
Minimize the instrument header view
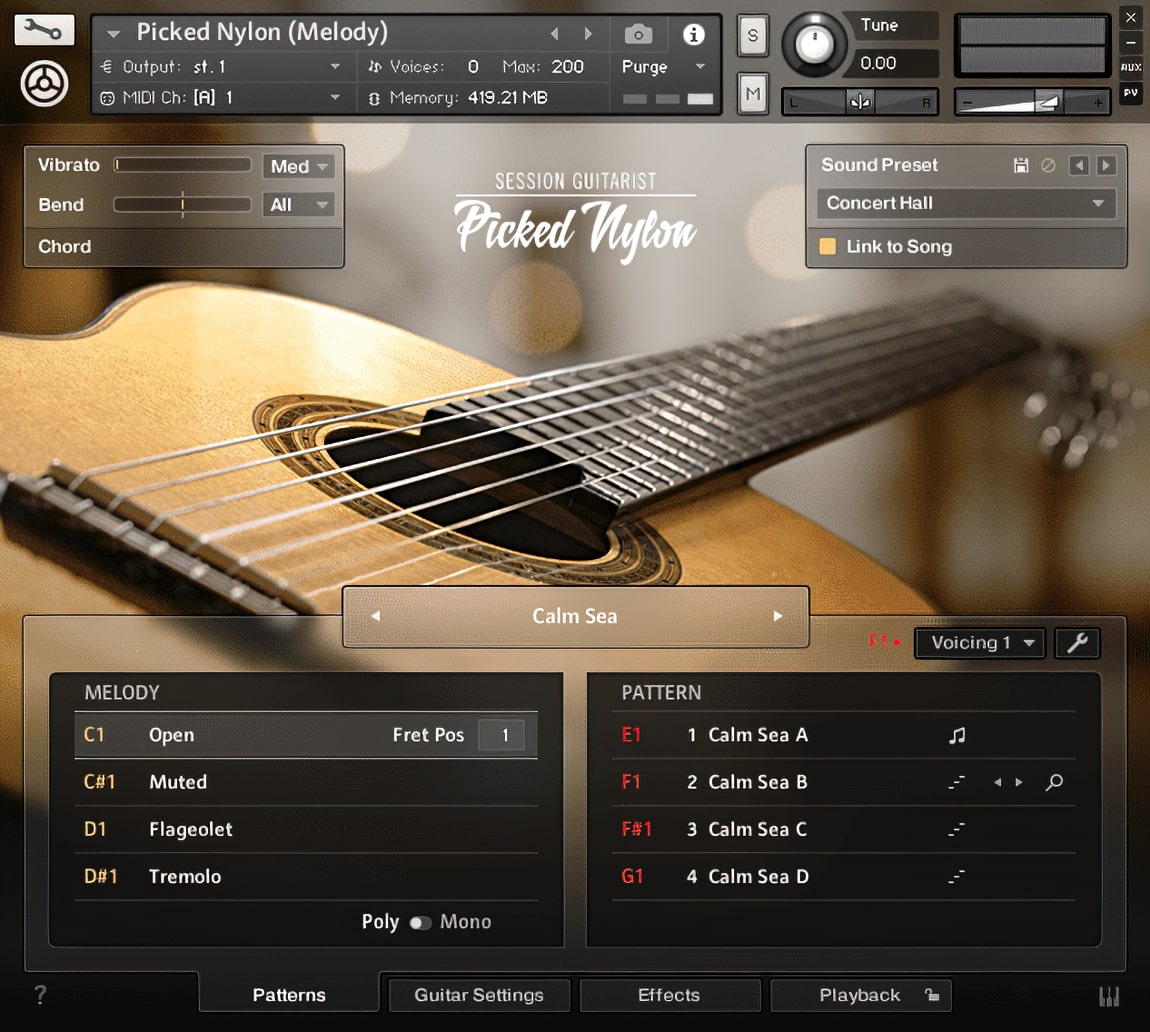(1131, 43)
